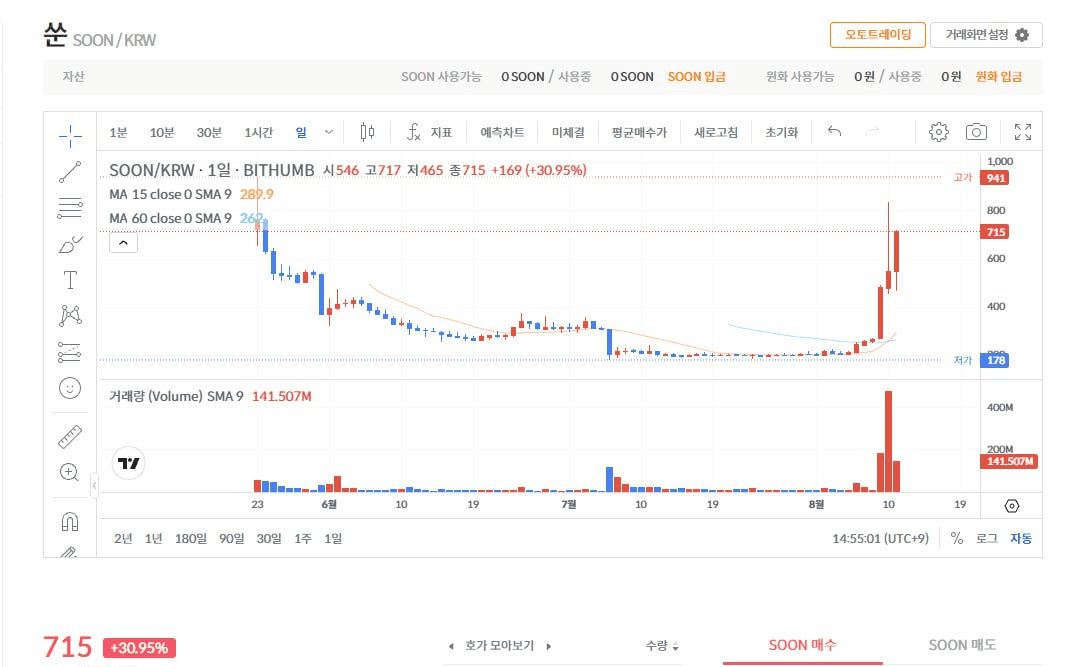The image size is (1071, 667).
Task: Change the candlestick chart style
Action: 367,132
